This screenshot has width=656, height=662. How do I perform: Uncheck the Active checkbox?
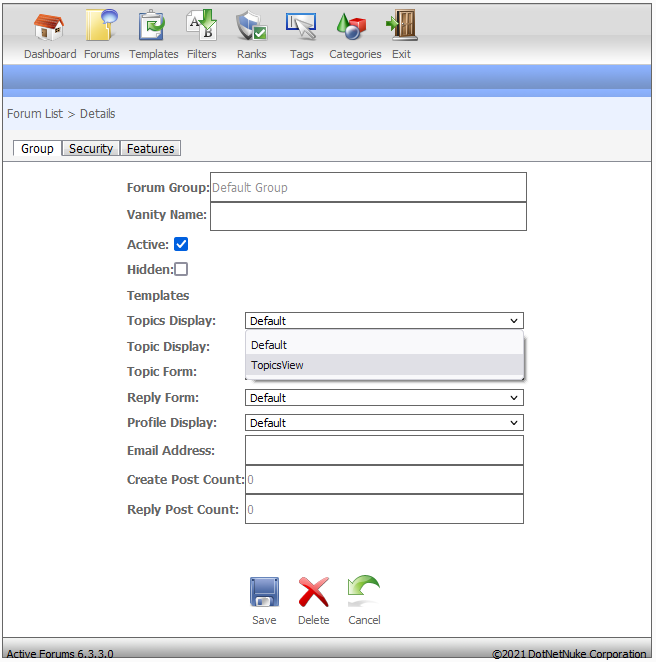tap(181, 244)
